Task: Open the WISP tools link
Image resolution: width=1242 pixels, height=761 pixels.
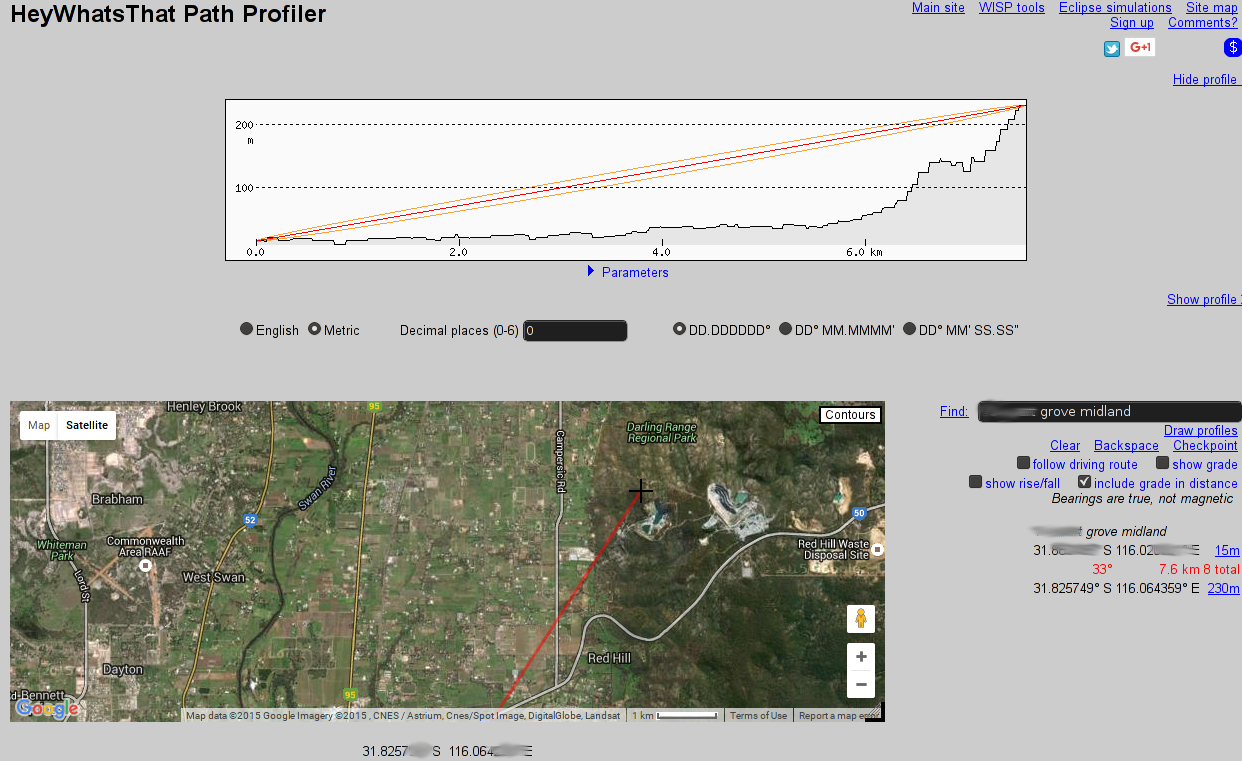Action: tap(1011, 8)
